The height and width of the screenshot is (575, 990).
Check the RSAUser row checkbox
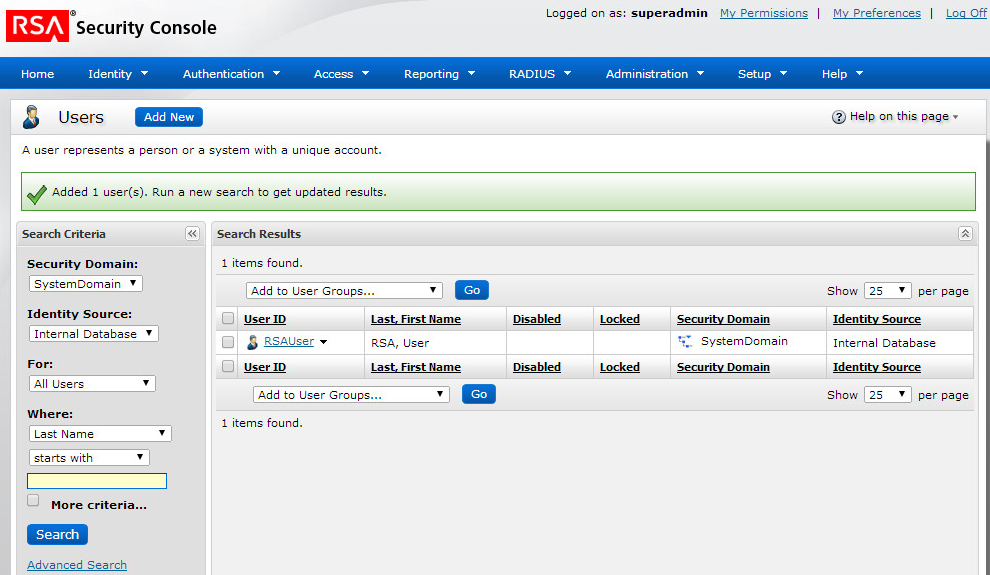[228, 342]
